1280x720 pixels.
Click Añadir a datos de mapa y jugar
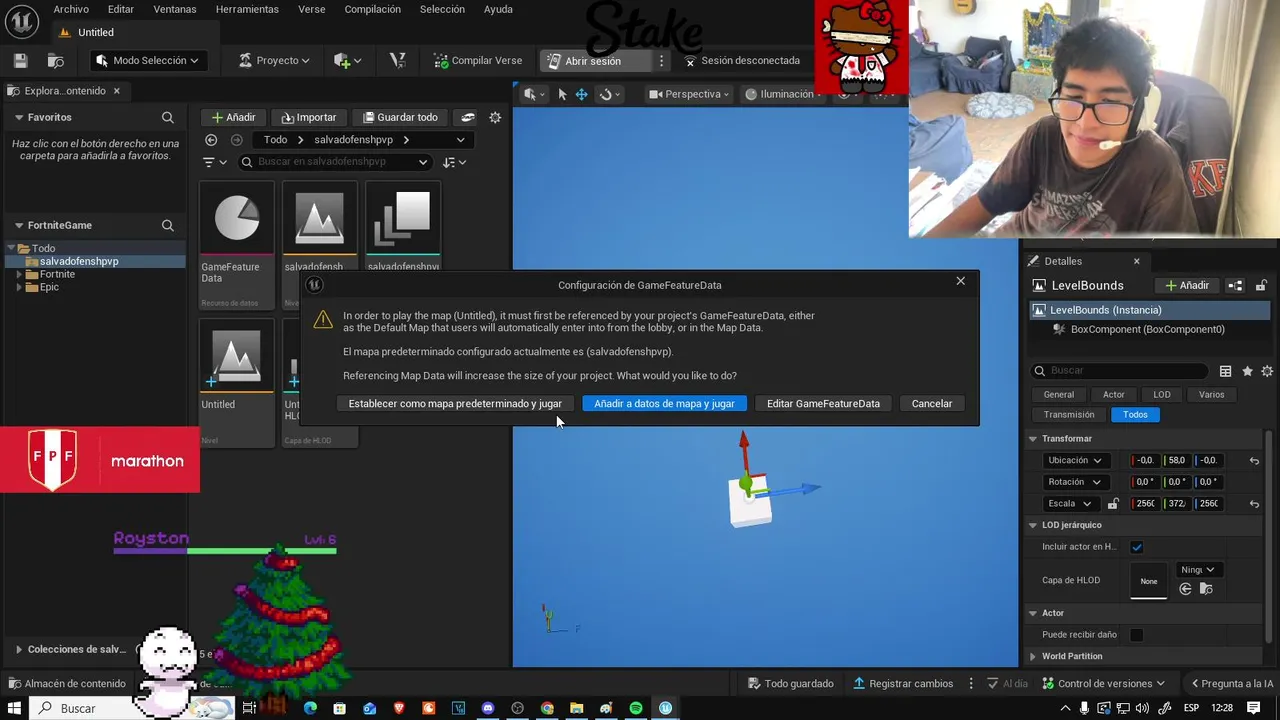664,404
